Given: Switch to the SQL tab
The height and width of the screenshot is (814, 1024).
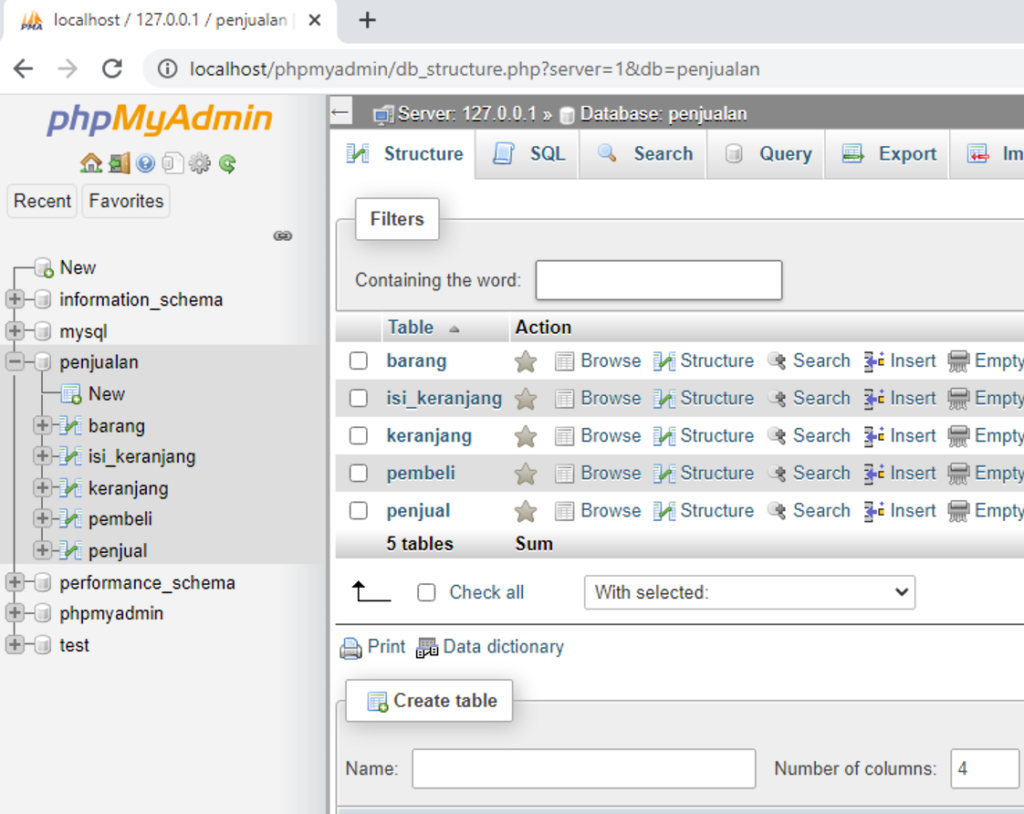Looking at the screenshot, I should click(528, 154).
